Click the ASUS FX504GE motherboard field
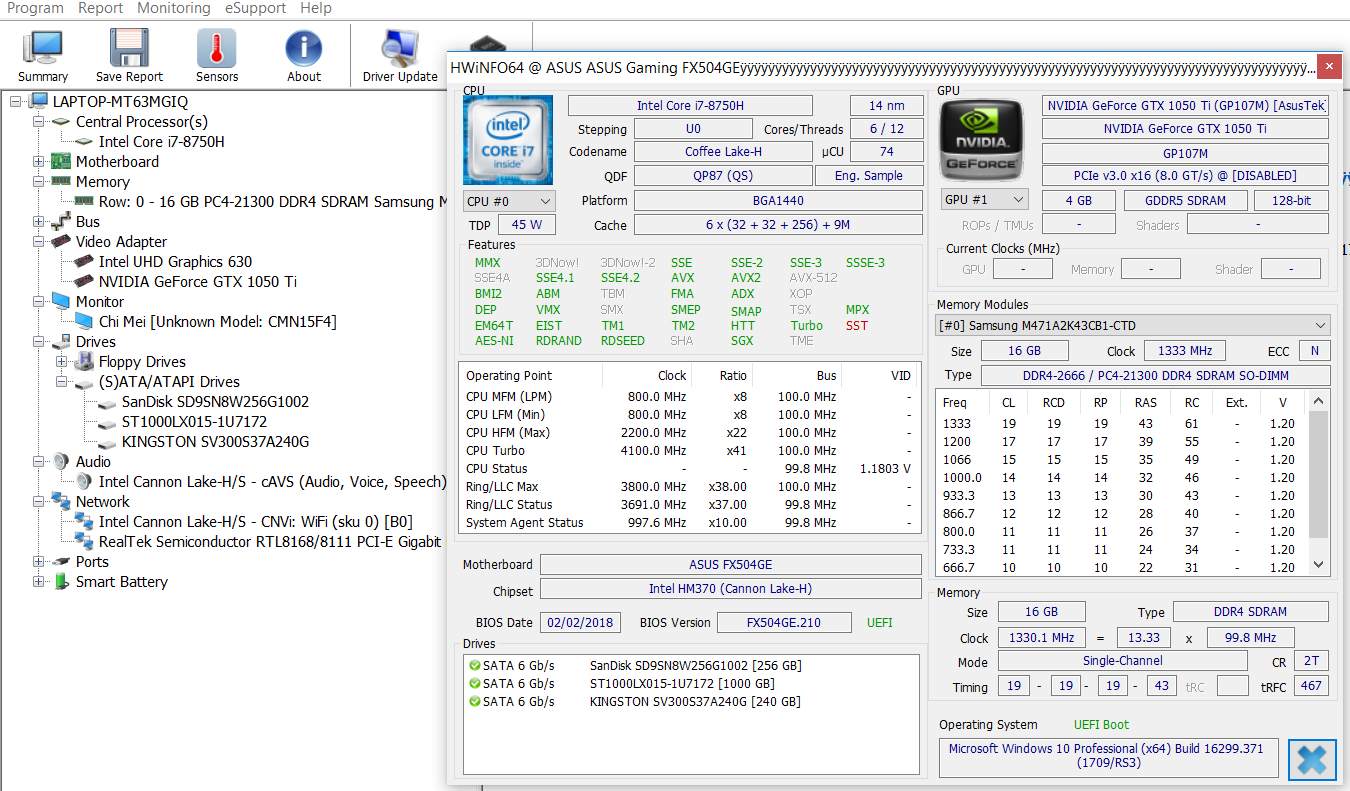This screenshot has width=1350, height=791. tap(731, 564)
